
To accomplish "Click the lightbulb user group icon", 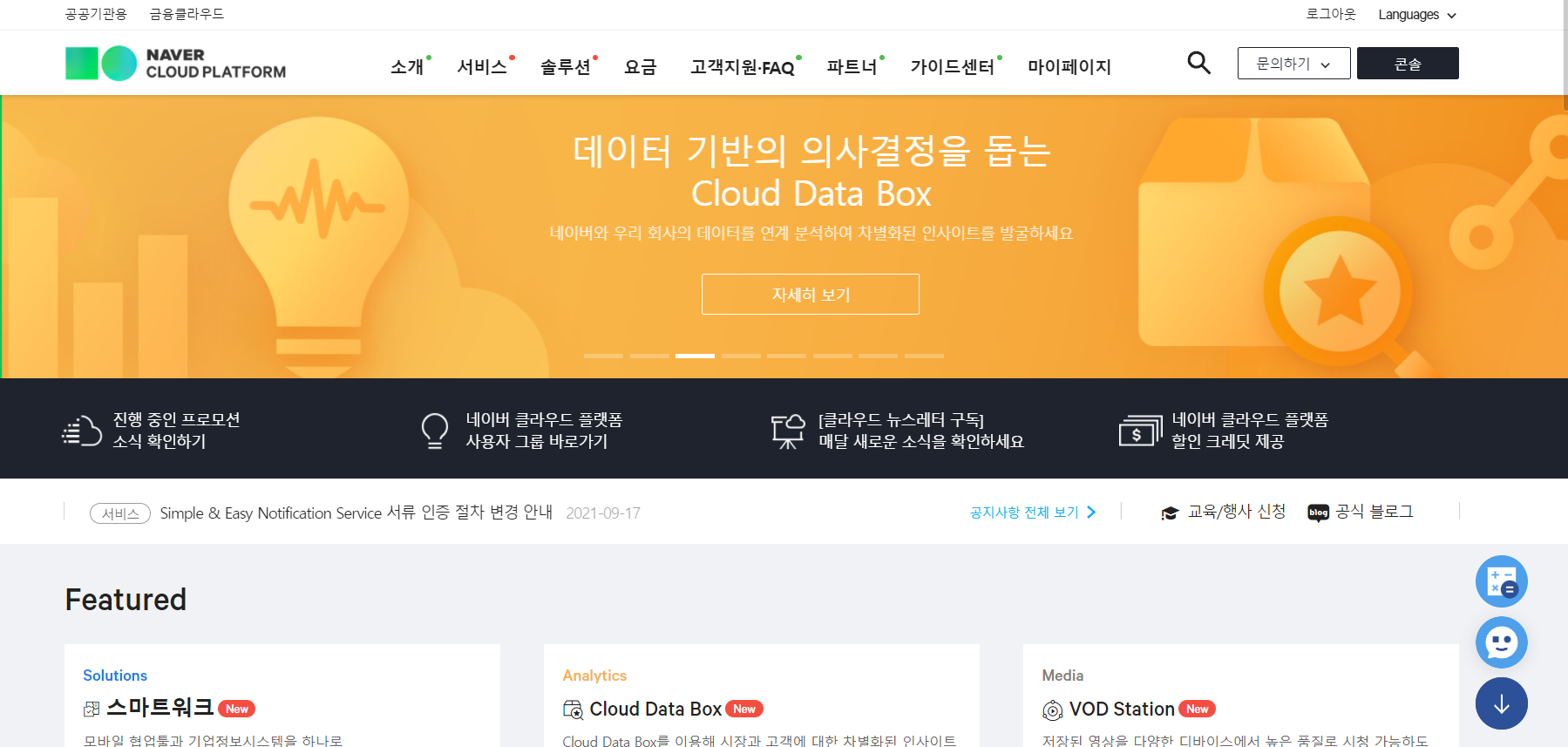I will pos(434,431).
